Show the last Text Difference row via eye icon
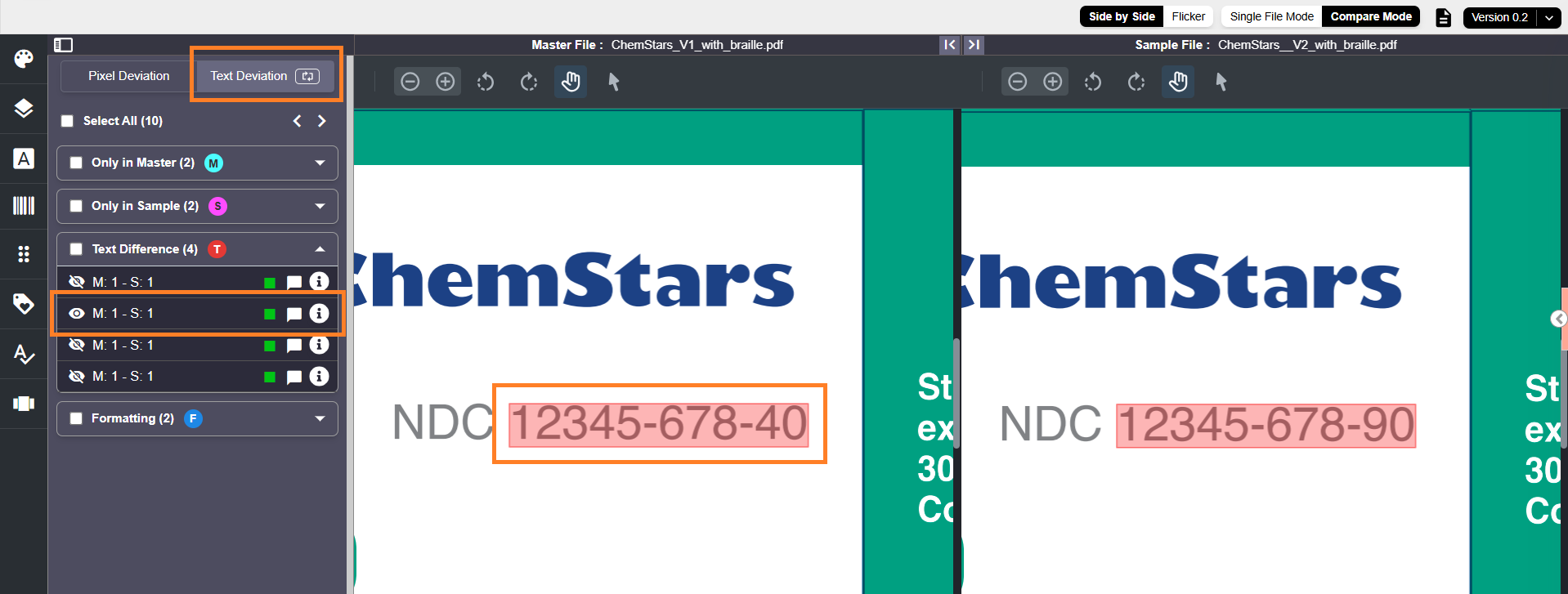Screen dimensions: 1568x594 coord(77,377)
